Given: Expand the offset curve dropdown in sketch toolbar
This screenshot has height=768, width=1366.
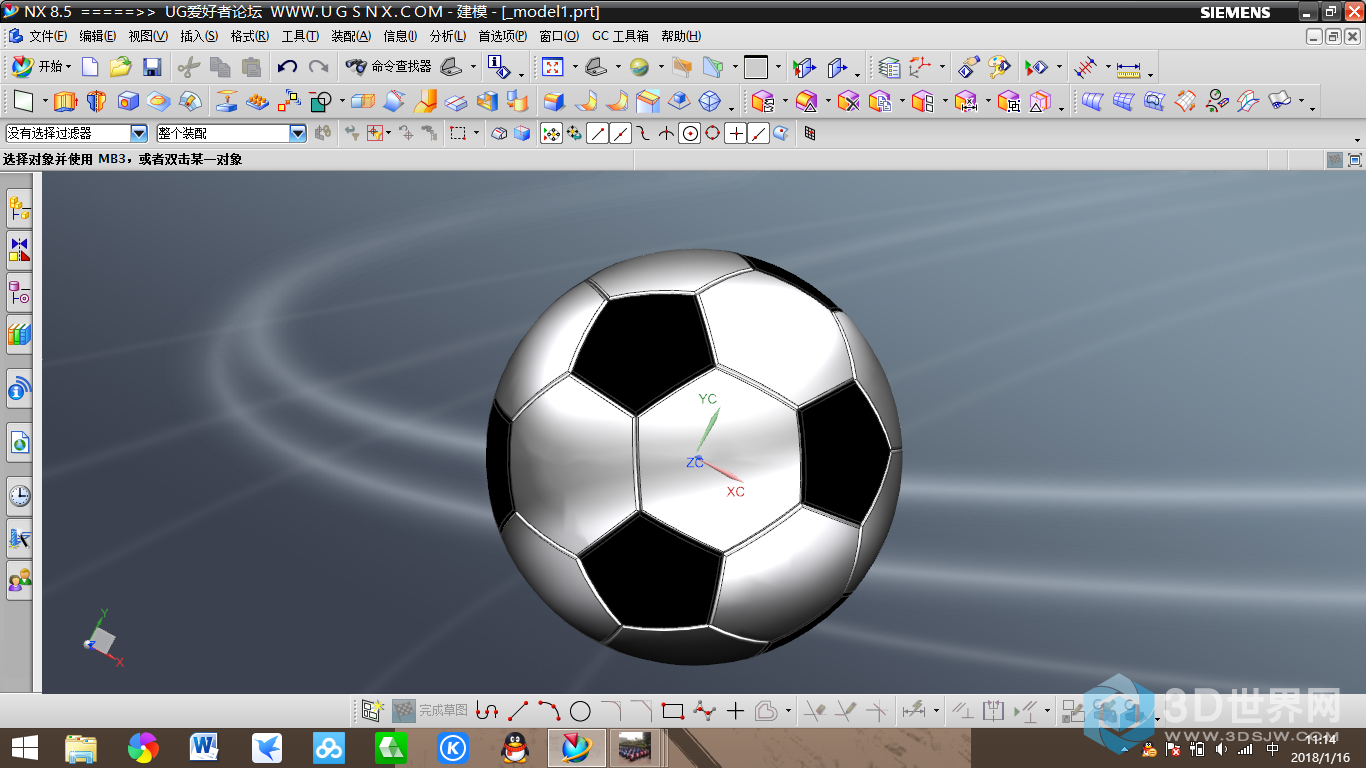Looking at the screenshot, I should point(788,711).
